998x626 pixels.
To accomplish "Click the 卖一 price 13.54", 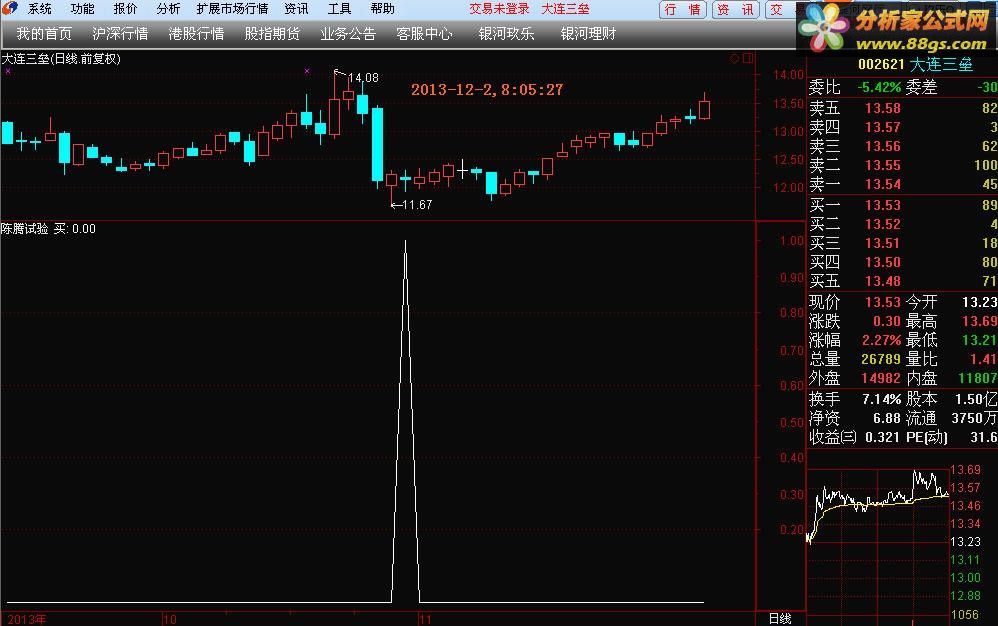I will [x=882, y=184].
